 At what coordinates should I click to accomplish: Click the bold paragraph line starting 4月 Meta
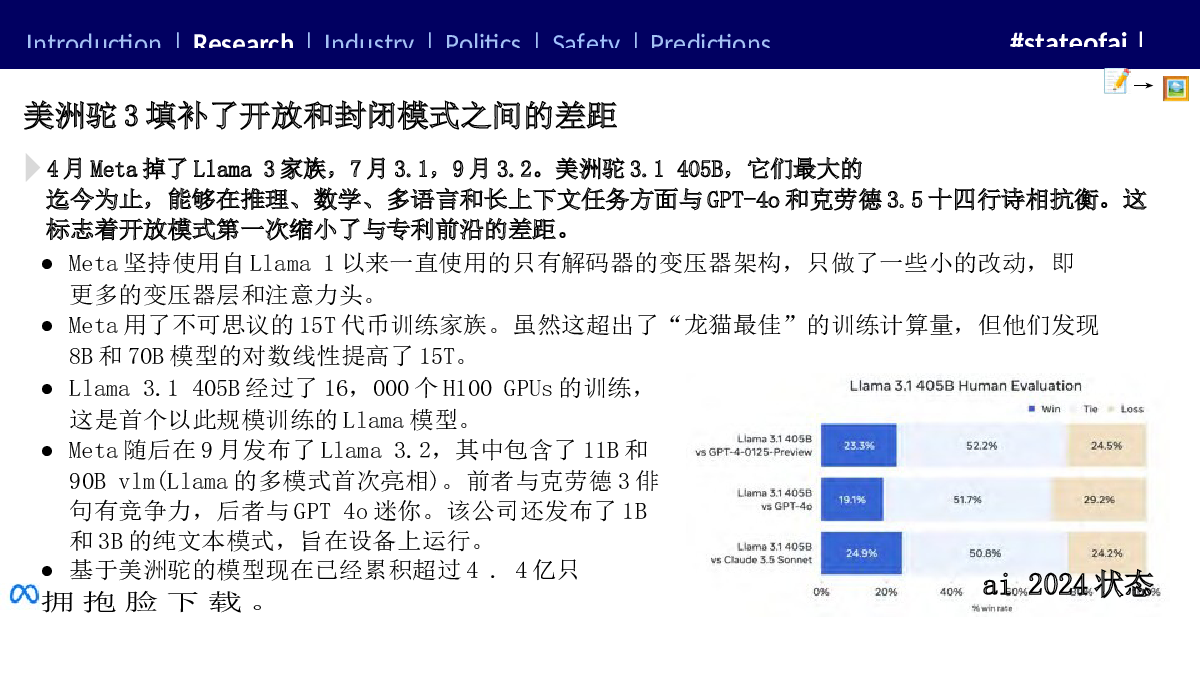454,168
